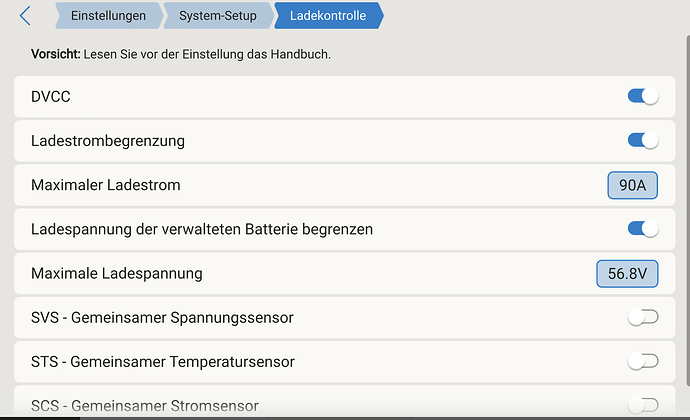
Task: Click the DVCC label text
Action: point(51,97)
